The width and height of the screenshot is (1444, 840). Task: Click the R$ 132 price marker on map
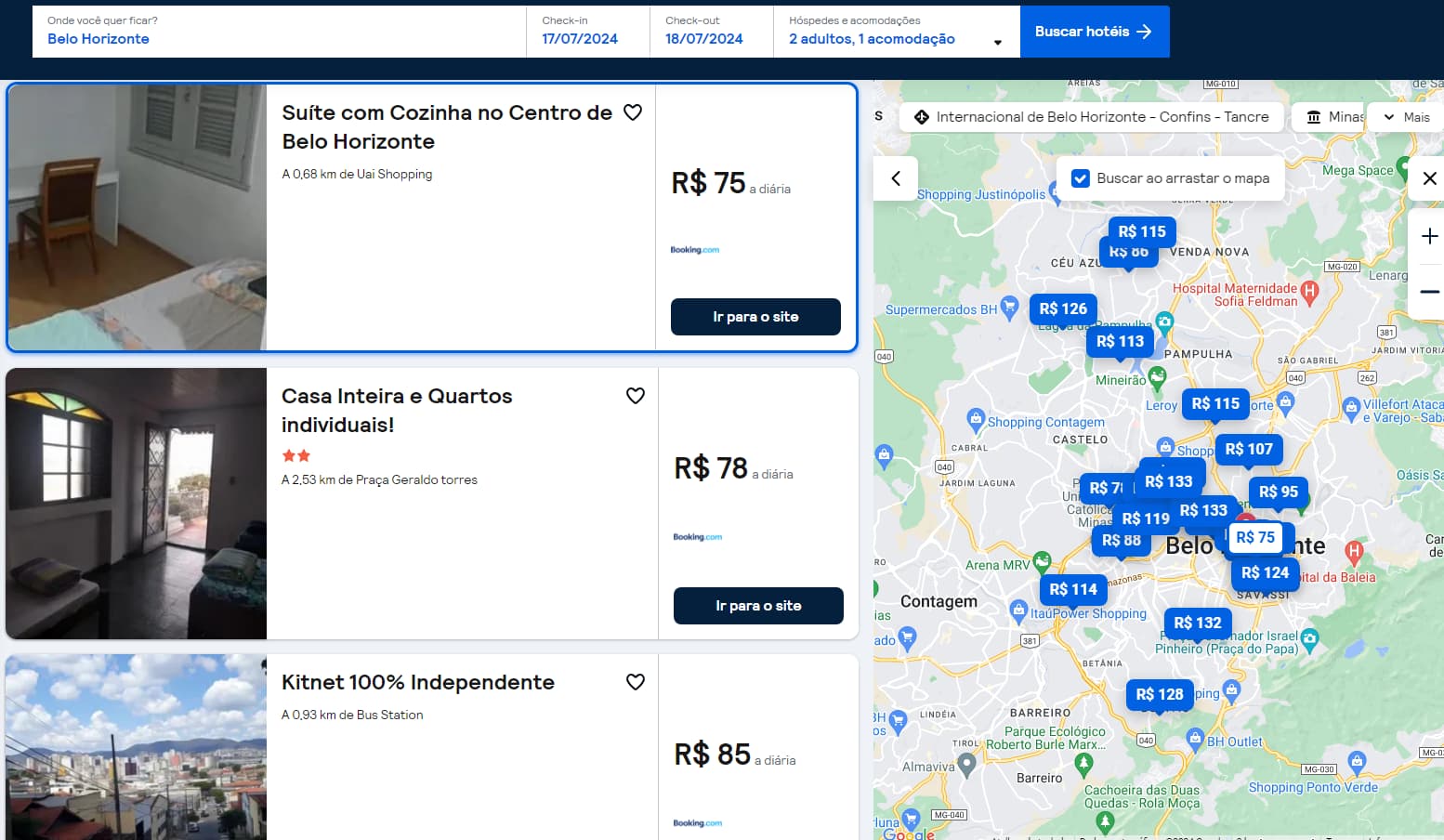[1197, 623]
